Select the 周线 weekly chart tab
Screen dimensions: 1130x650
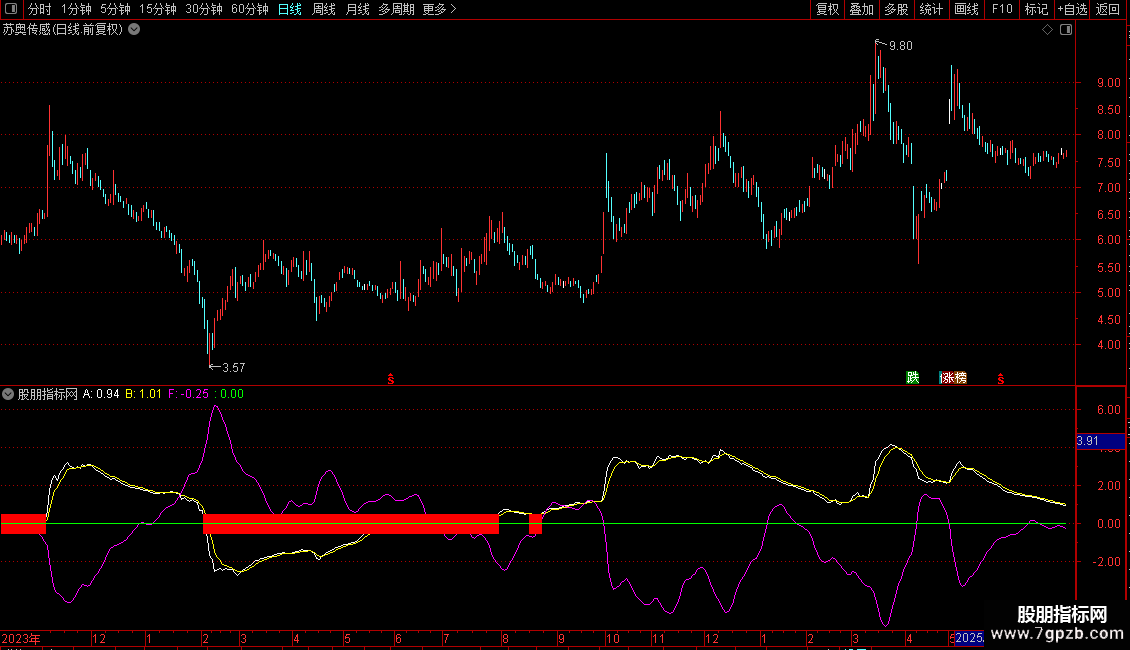point(324,9)
